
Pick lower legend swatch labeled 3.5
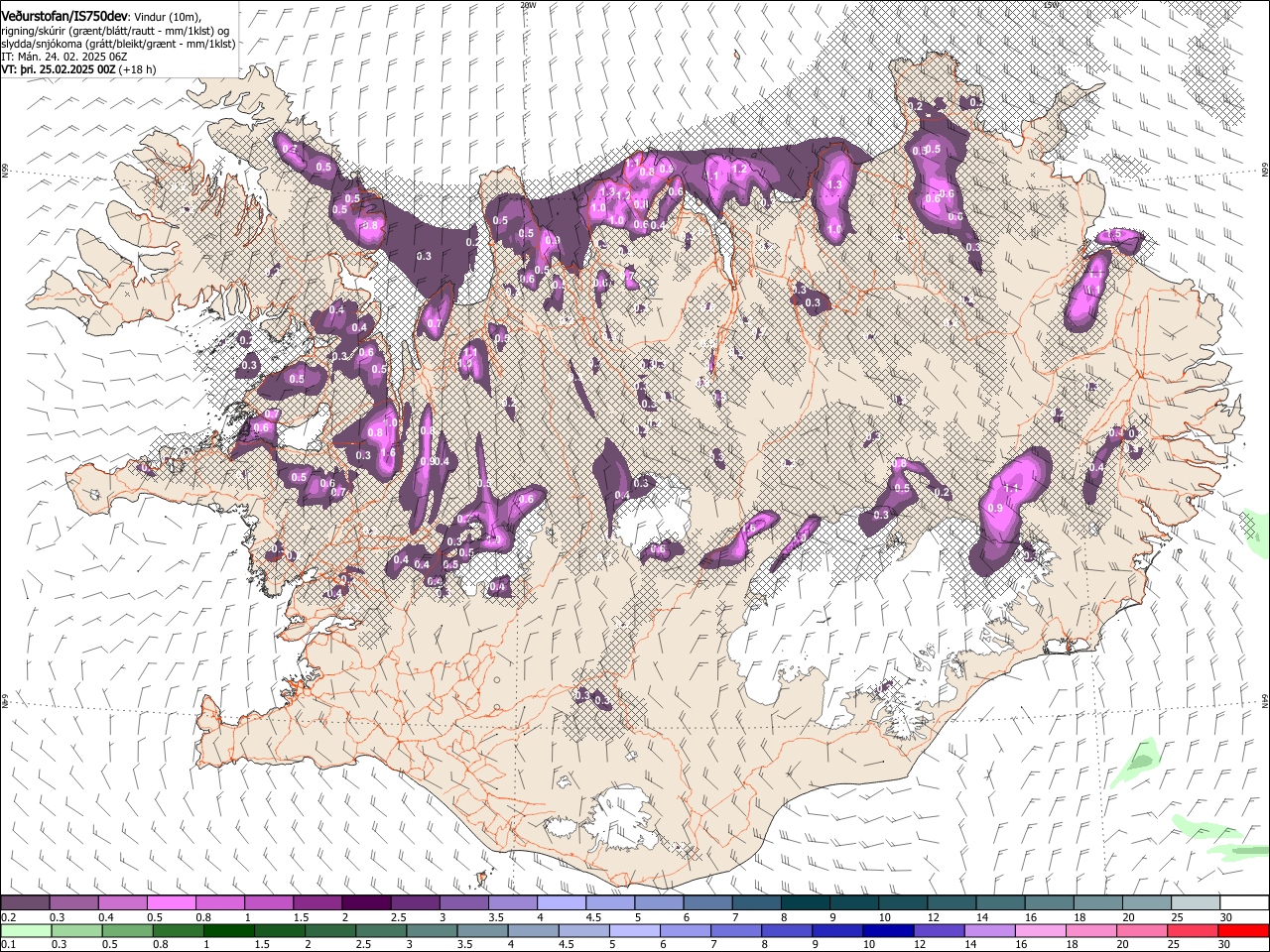click(482, 931)
